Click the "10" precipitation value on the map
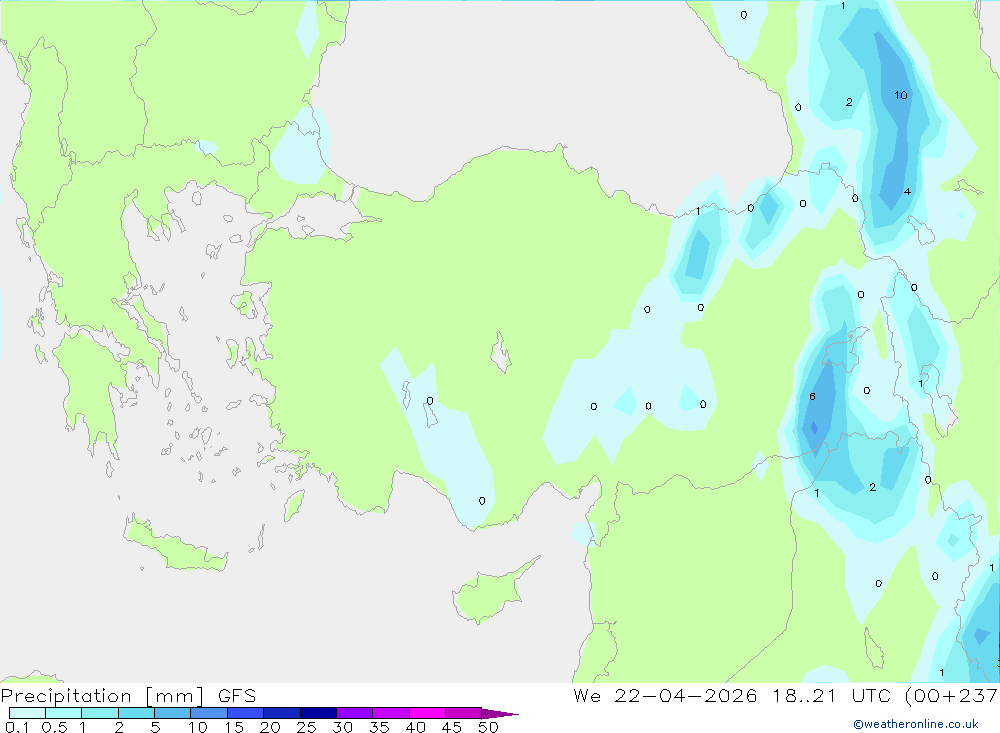The width and height of the screenshot is (1000, 733). 901,95
